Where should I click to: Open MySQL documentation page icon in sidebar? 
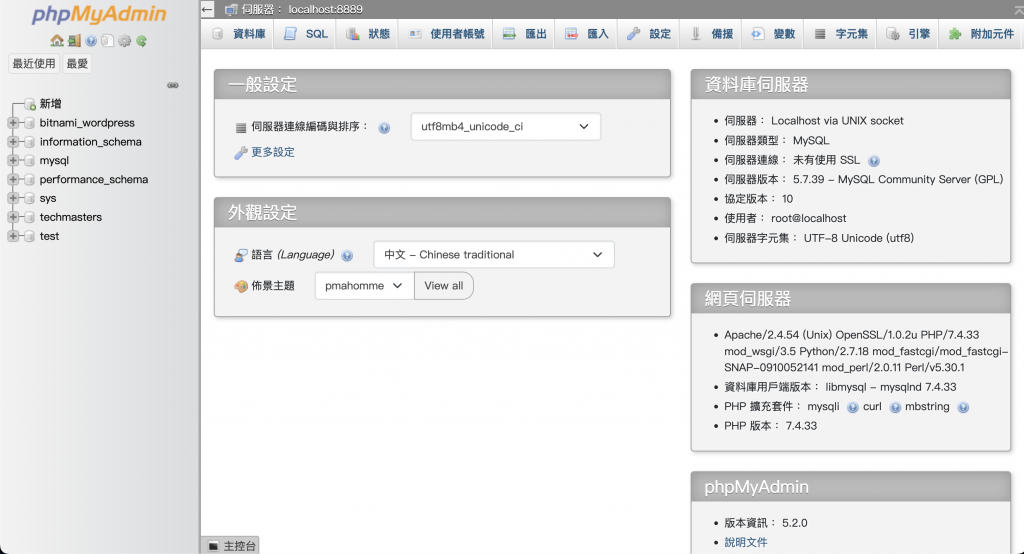click(x=107, y=41)
